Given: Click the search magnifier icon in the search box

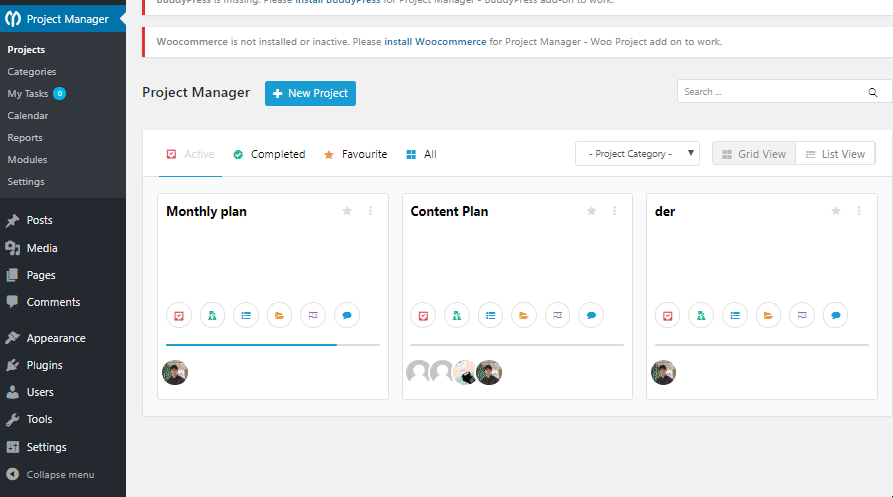Looking at the screenshot, I should coord(872,92).
